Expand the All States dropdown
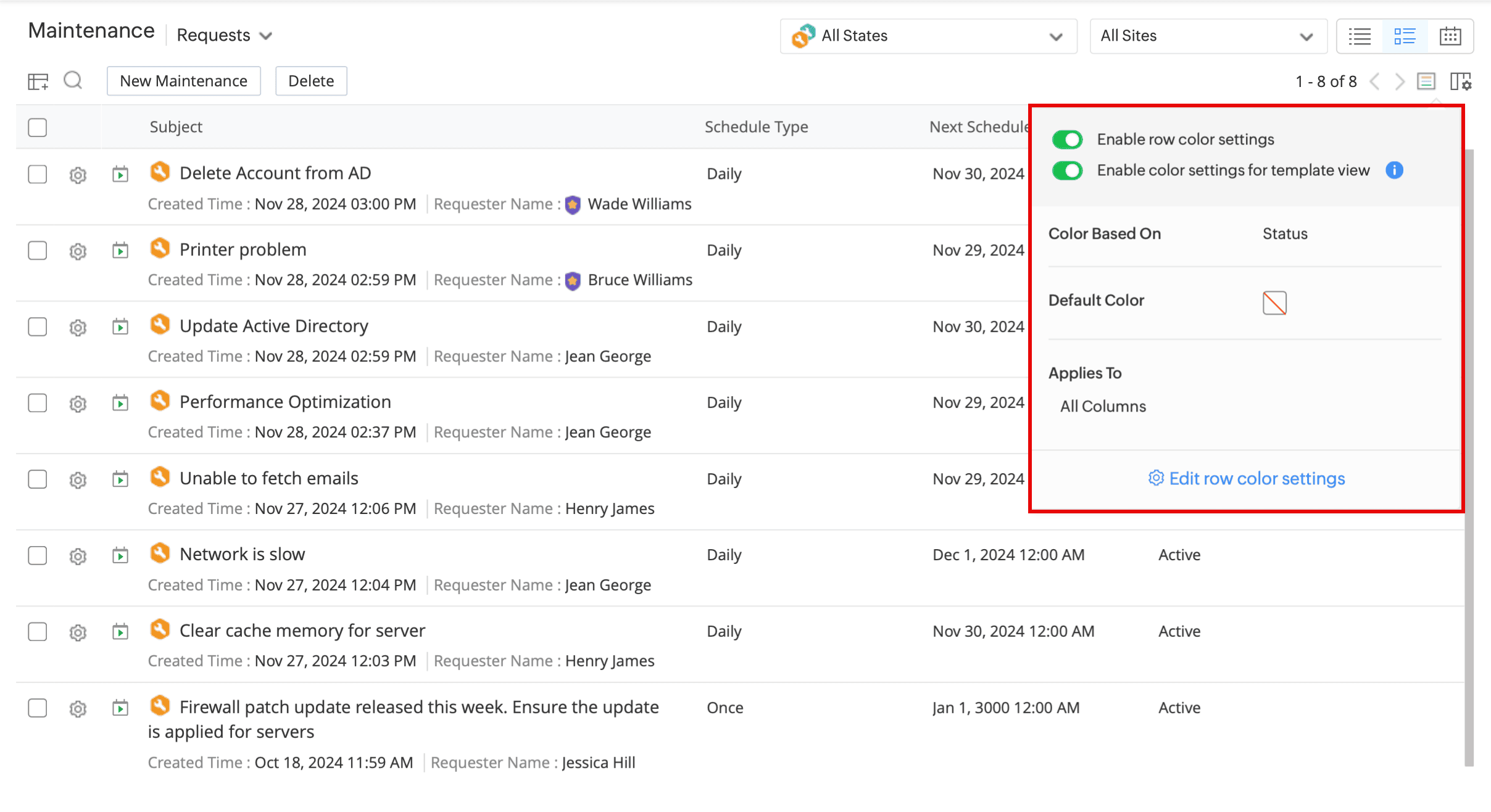Screen dimensions: 1491x812 click(928, 36)
